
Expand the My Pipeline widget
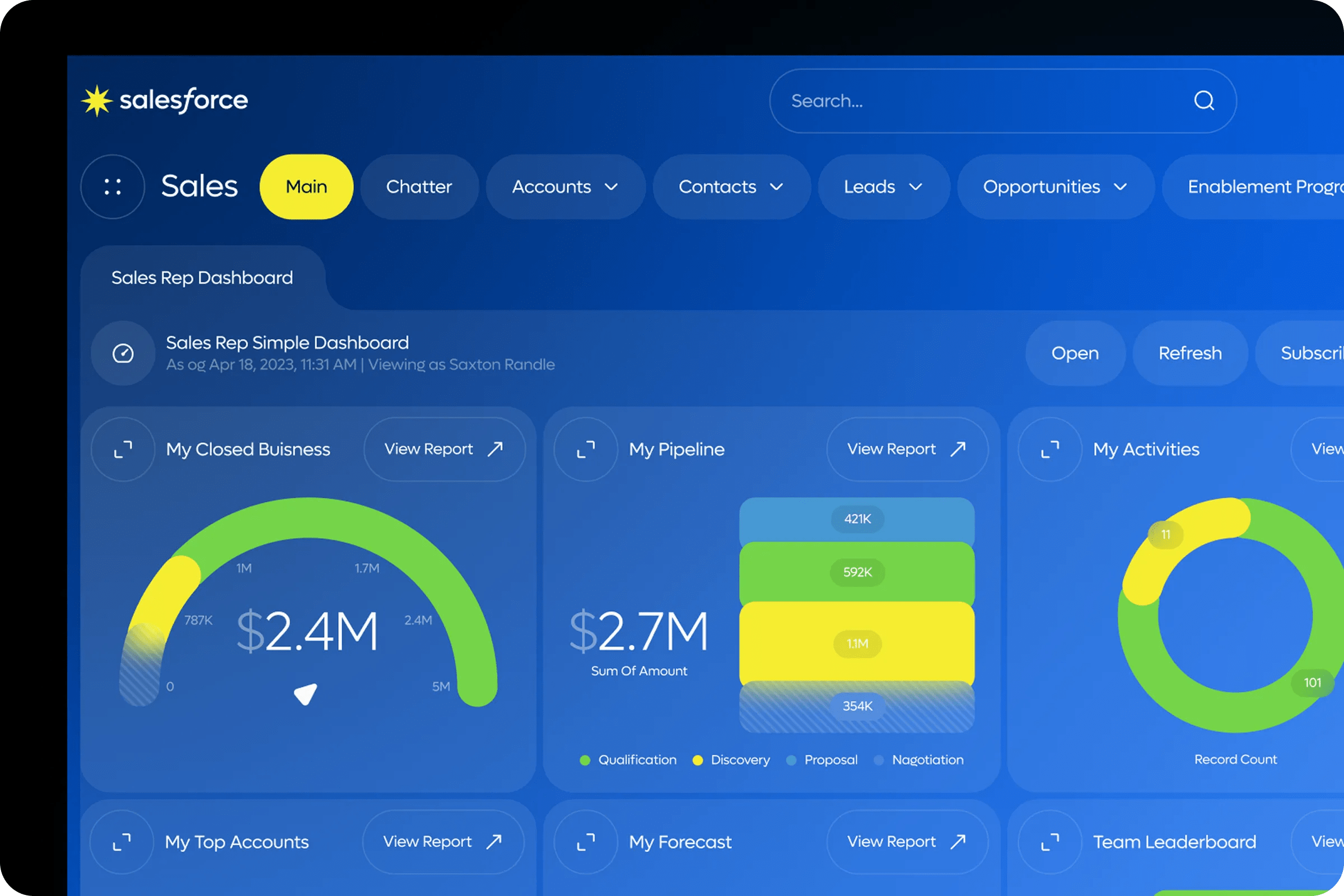pos(586,450)
